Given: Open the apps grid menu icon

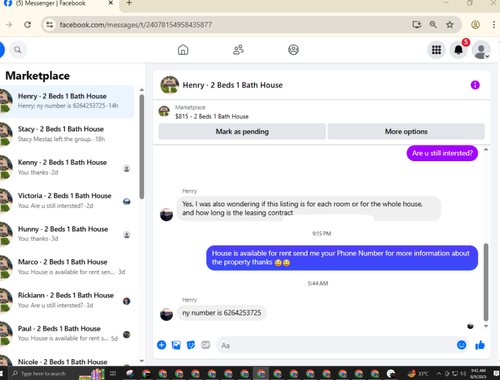Looking at the screenshot, I should (x=436, y=50).
